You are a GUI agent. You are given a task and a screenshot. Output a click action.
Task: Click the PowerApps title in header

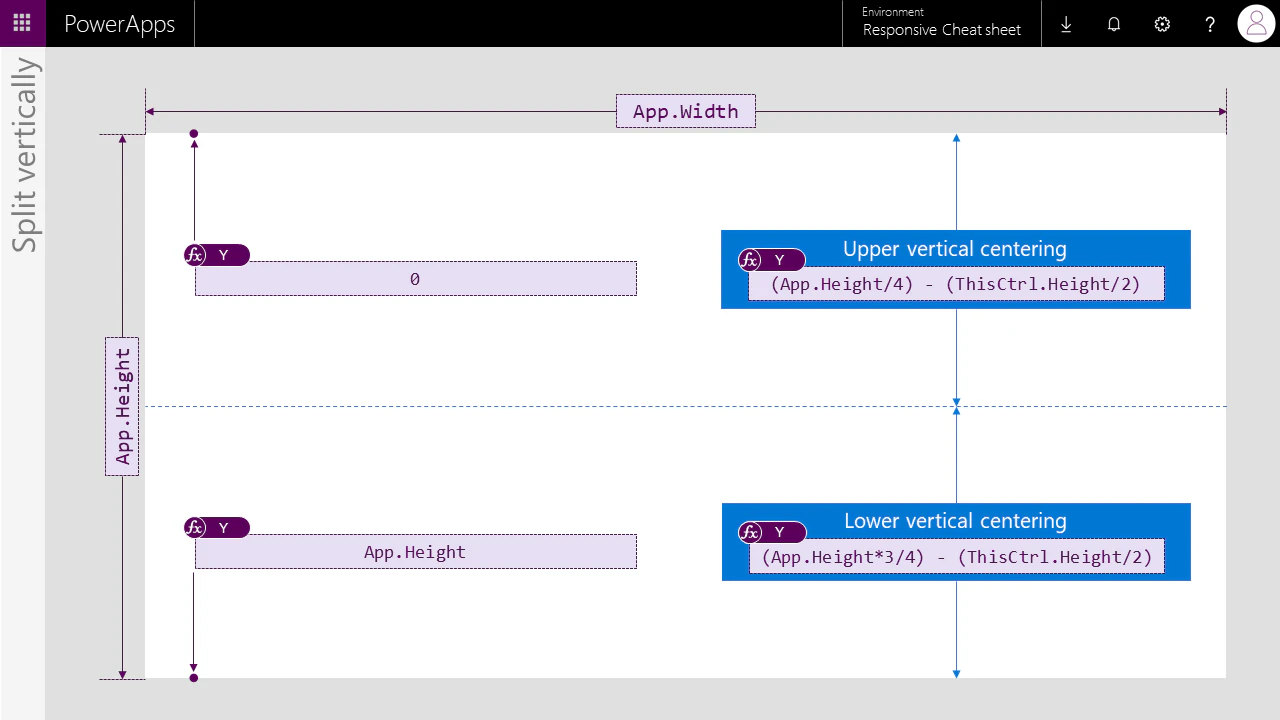[119, 24]
